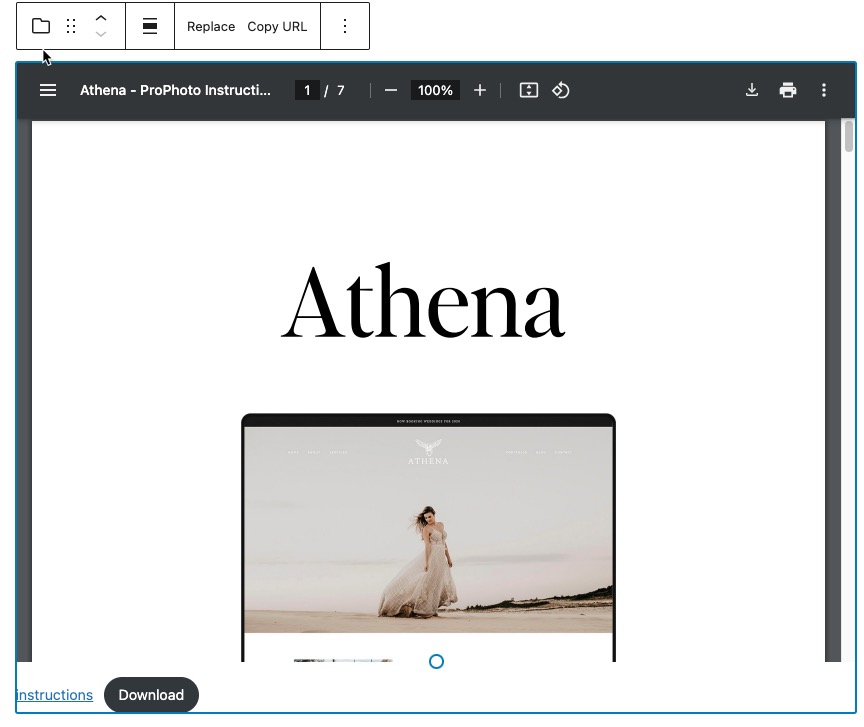Click the PDF page number field

tap(307, 90)
